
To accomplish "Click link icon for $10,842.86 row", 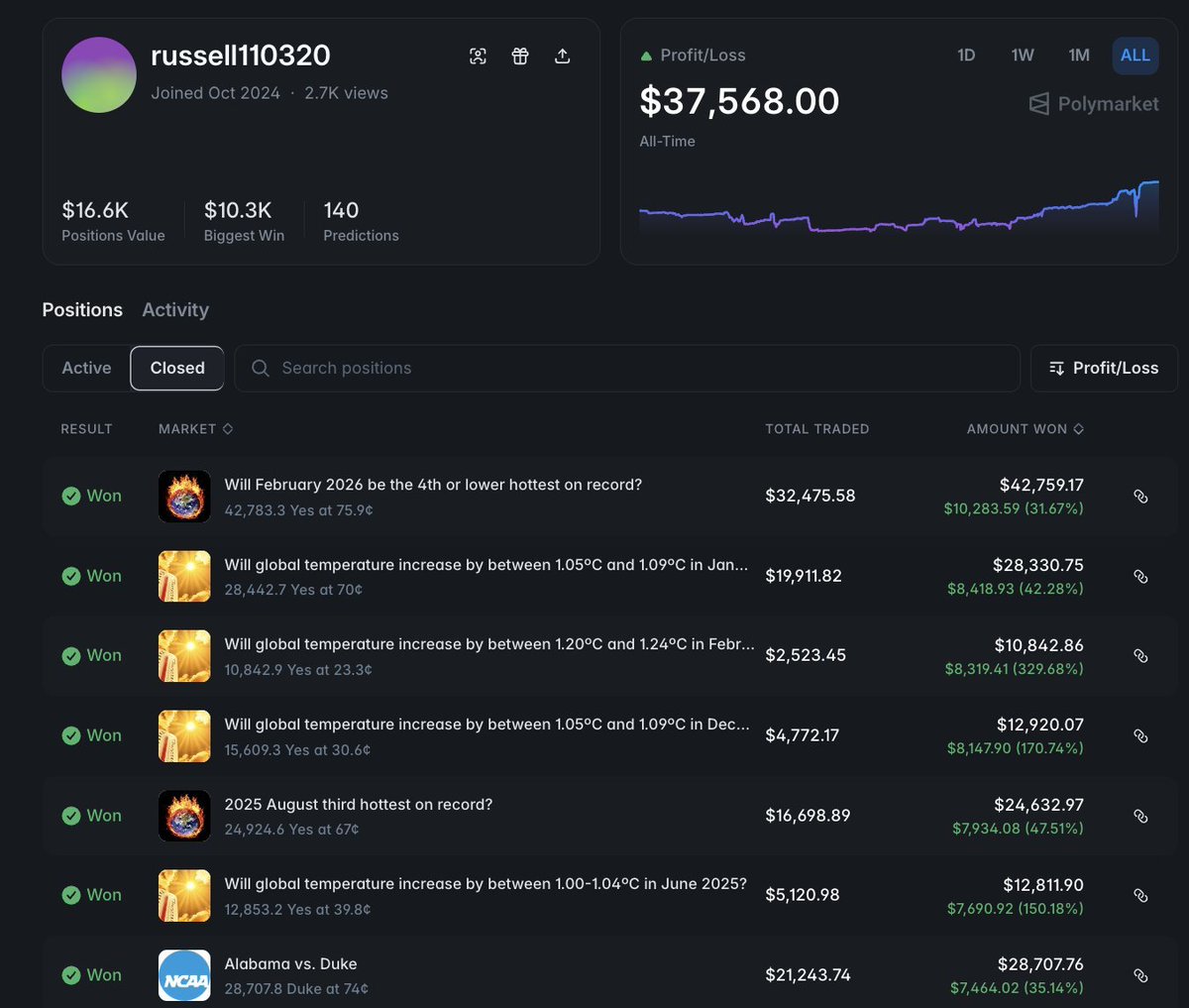I will pyautogui.click(x=1140, y=656).
